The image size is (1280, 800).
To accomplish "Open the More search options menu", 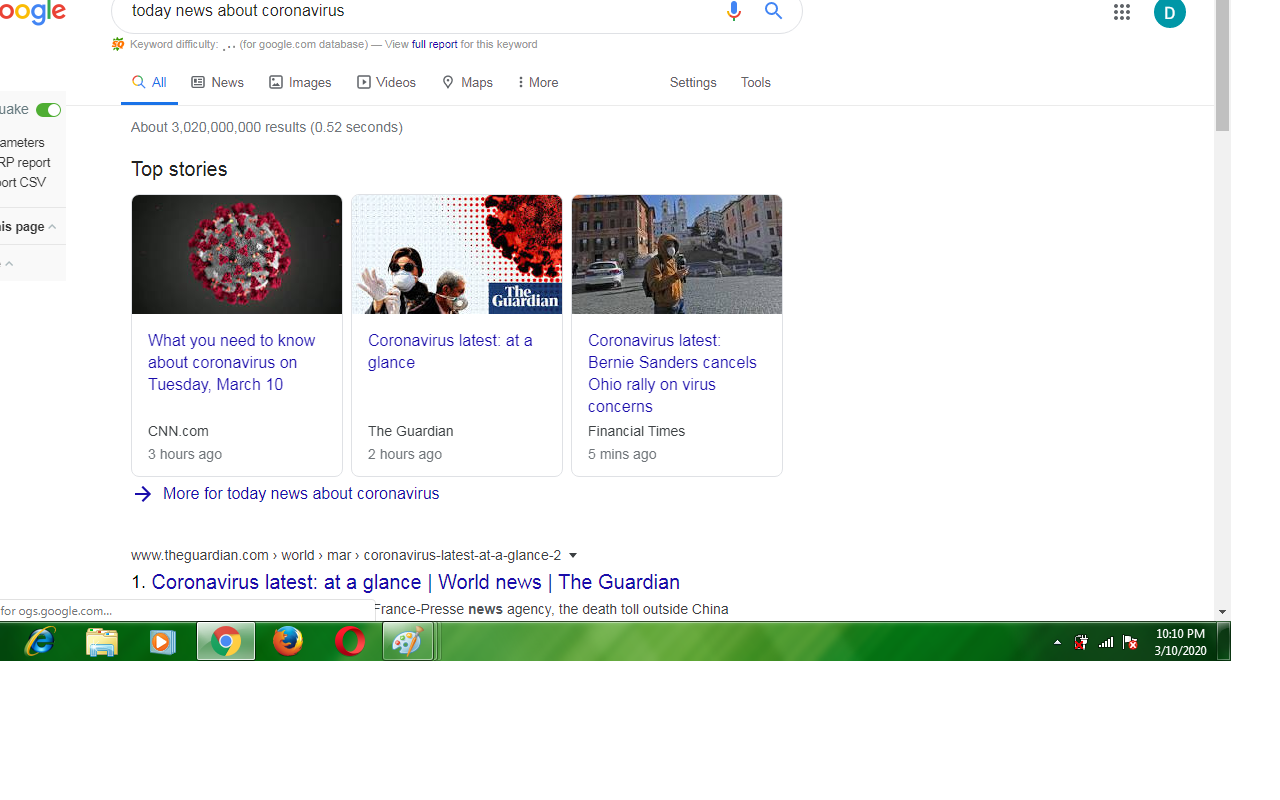I will pyautogui.click(x=538, y=82).
